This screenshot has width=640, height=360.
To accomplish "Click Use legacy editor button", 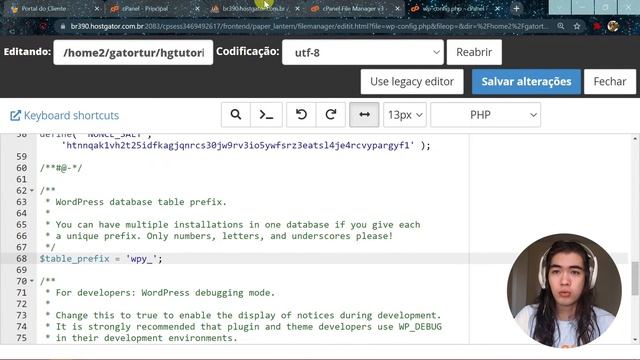I will pyautogui.click(x=412, y=82).
